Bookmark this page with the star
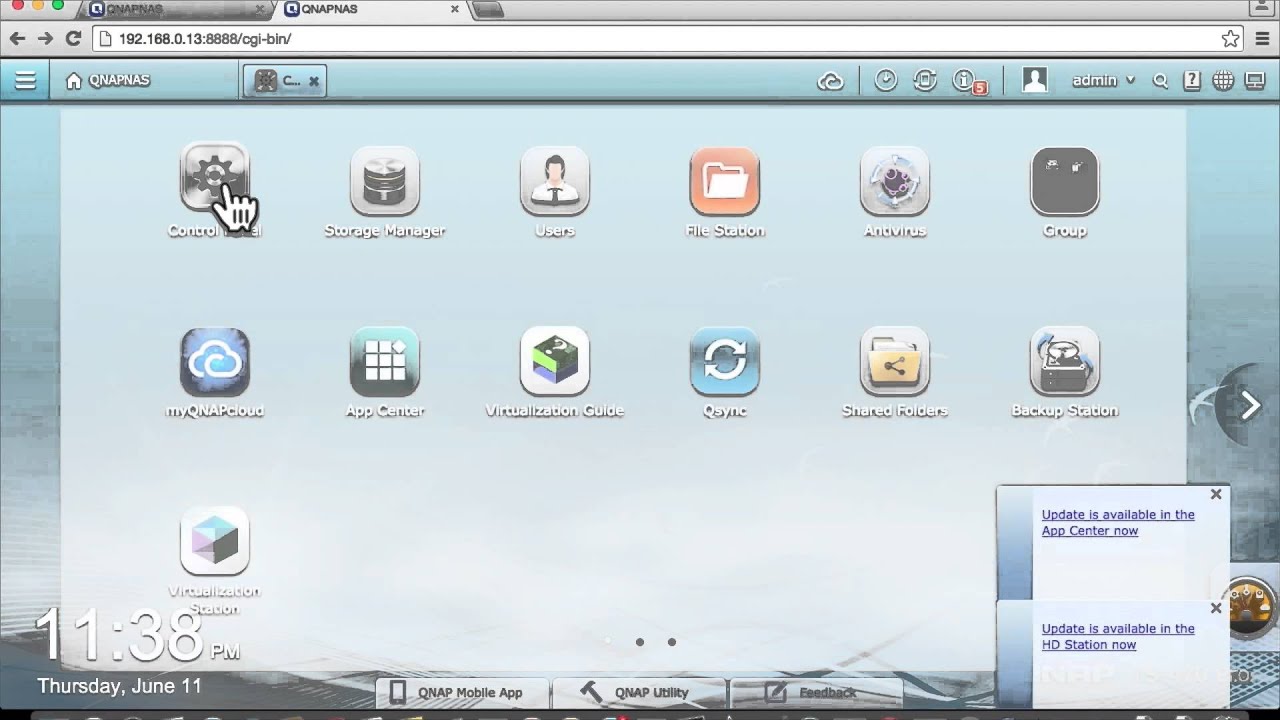 1230,39
